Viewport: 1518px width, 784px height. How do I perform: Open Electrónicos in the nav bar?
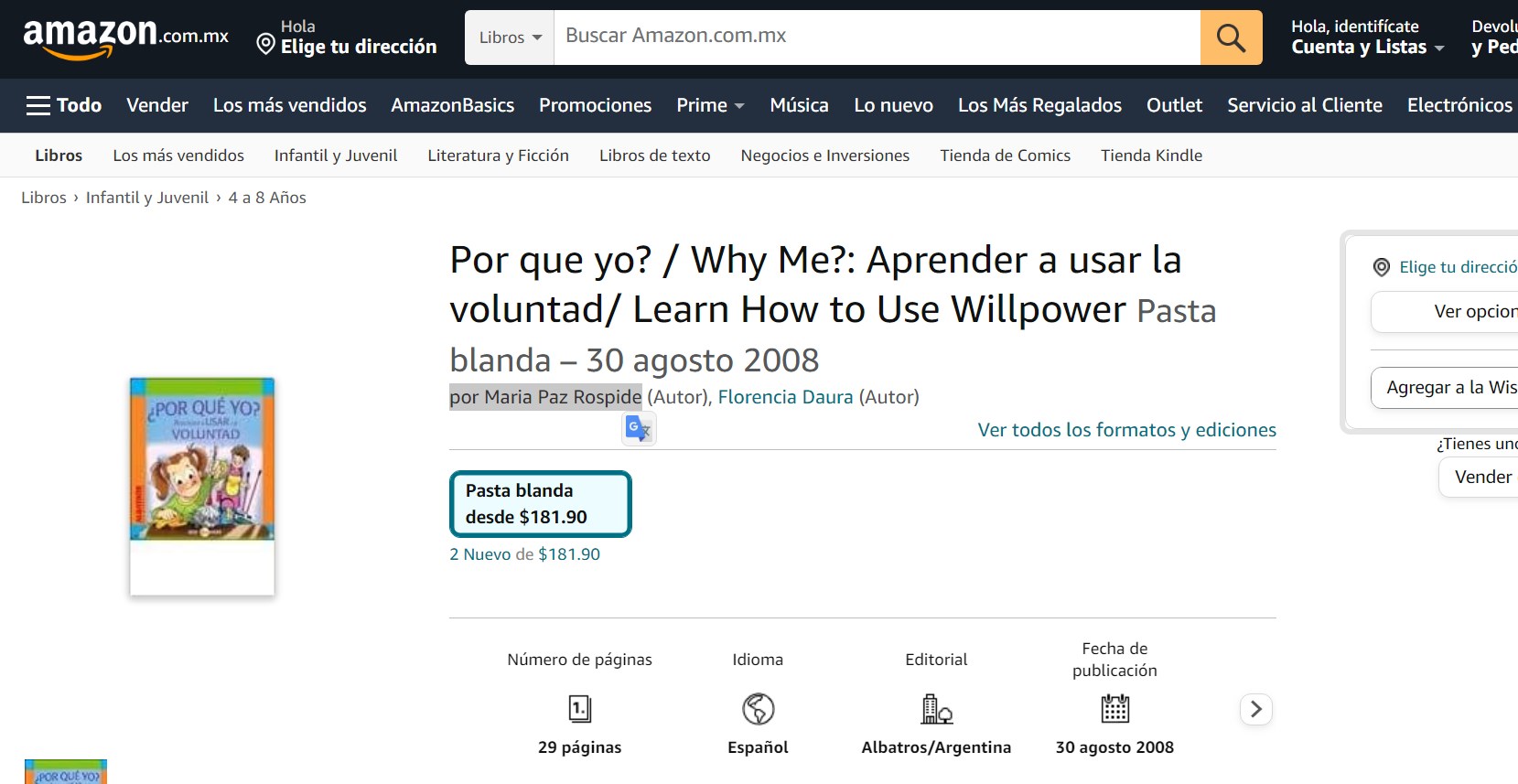1459,105
